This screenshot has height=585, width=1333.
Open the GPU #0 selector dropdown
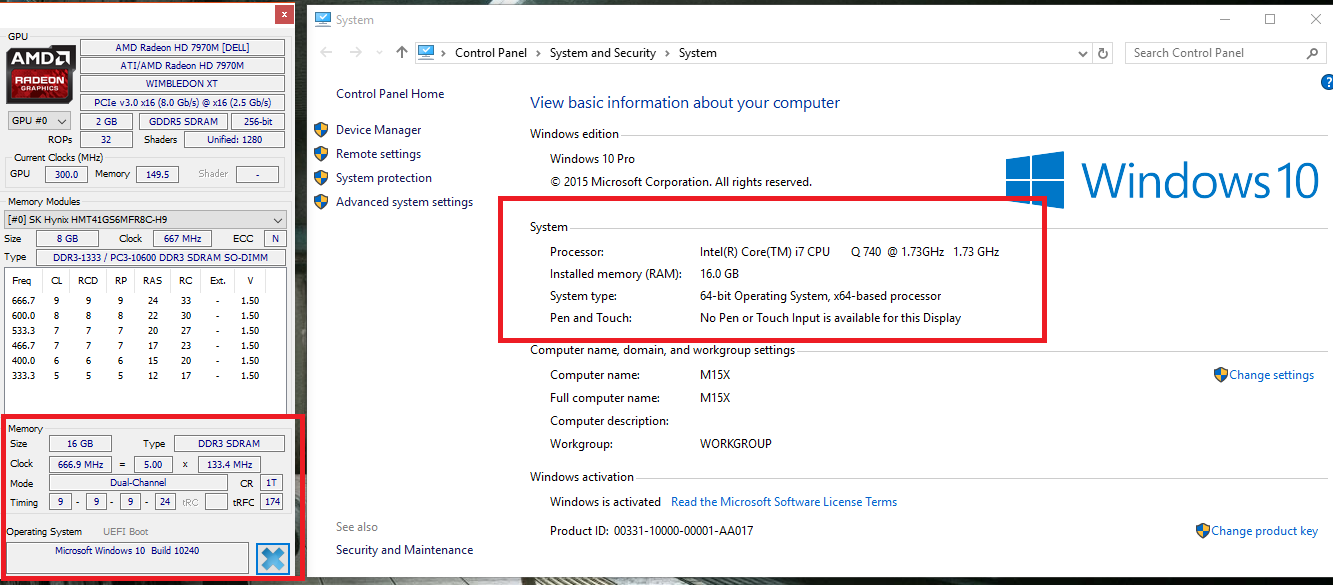(39, 121)
